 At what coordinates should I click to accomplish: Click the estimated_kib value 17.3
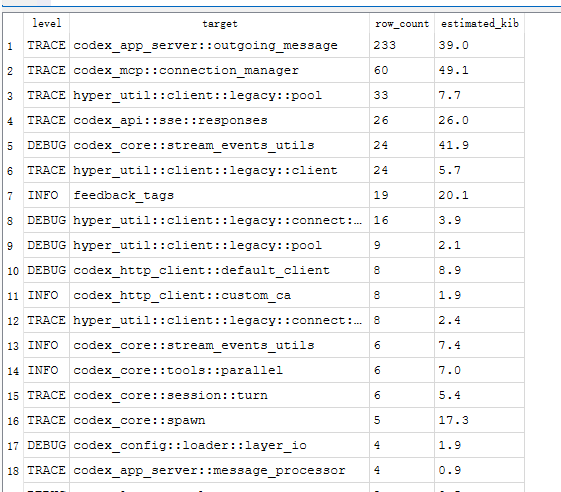479,420
